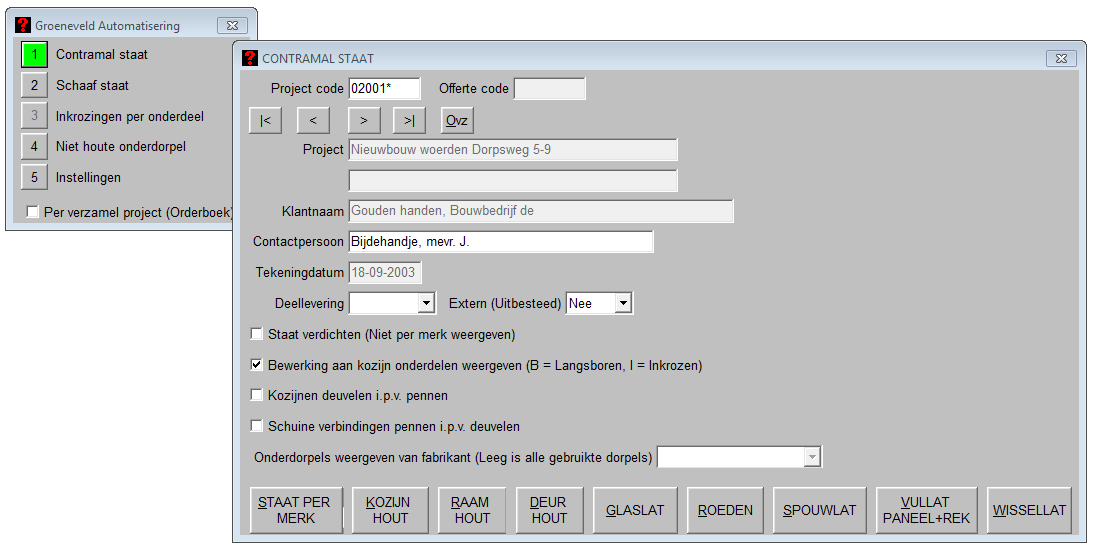The width and height of the screenshot is (1099, 555).
Task: Expand the Extern (Uitbesteed) dropdown
Action: [623, 303]
